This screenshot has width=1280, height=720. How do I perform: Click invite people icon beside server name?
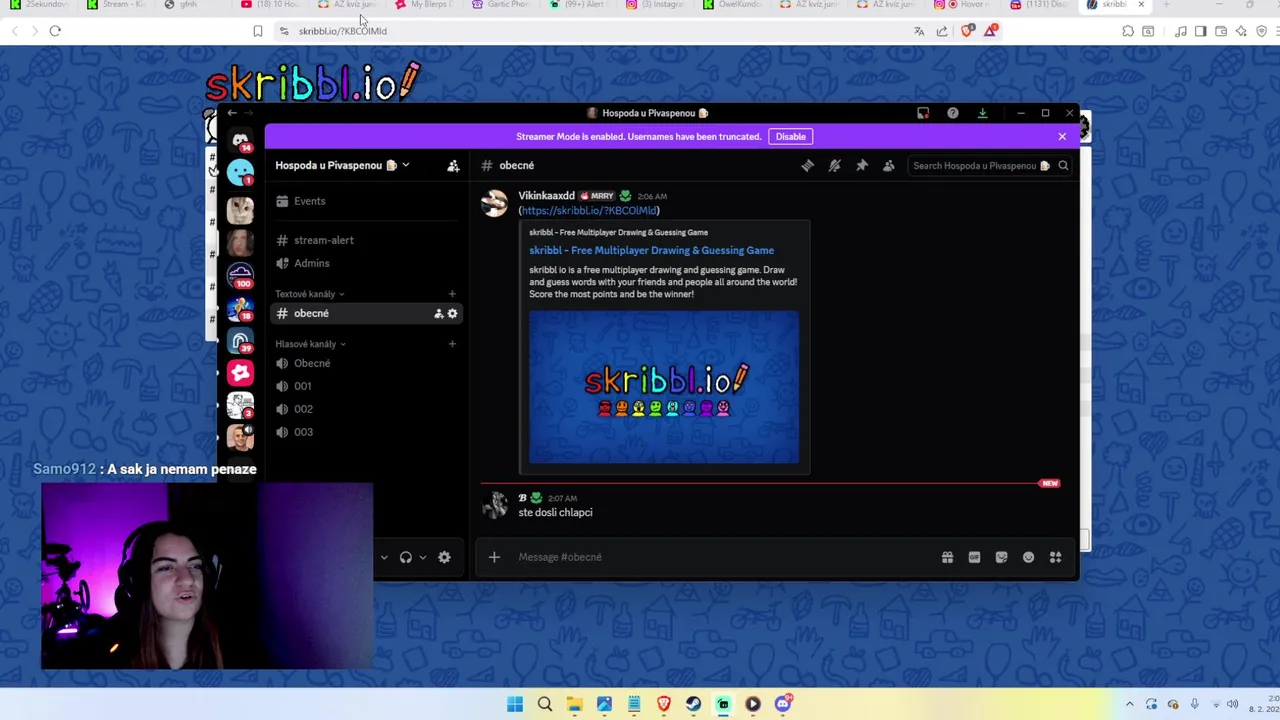coord(453,166)
